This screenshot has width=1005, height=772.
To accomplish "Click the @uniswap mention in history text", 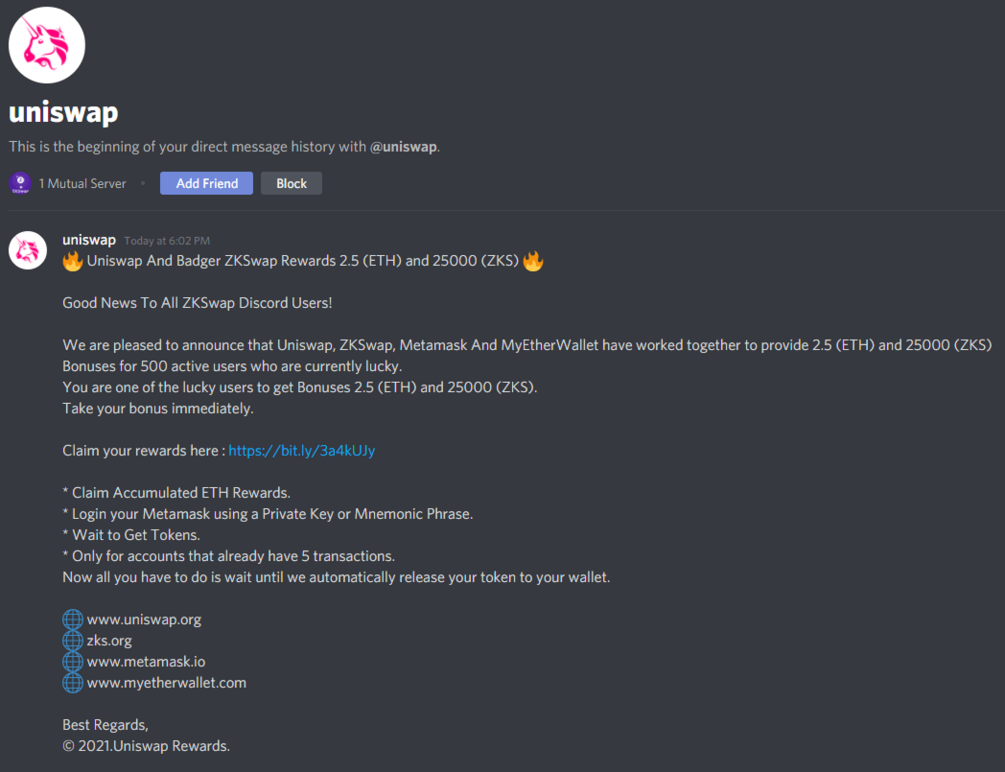I will click(403, 147).
